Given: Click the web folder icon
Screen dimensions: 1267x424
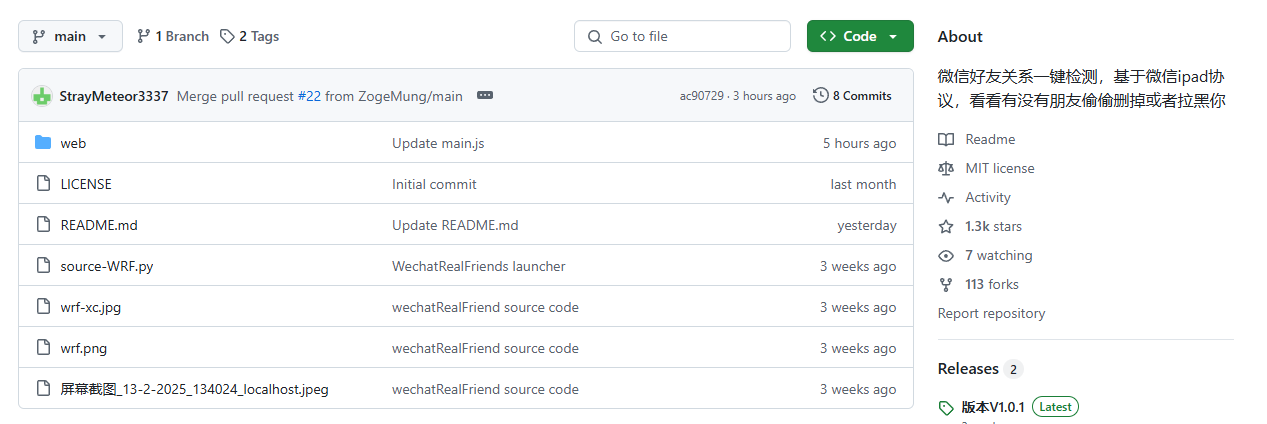Looking at the screenshot, I should [x=43, y=143].
